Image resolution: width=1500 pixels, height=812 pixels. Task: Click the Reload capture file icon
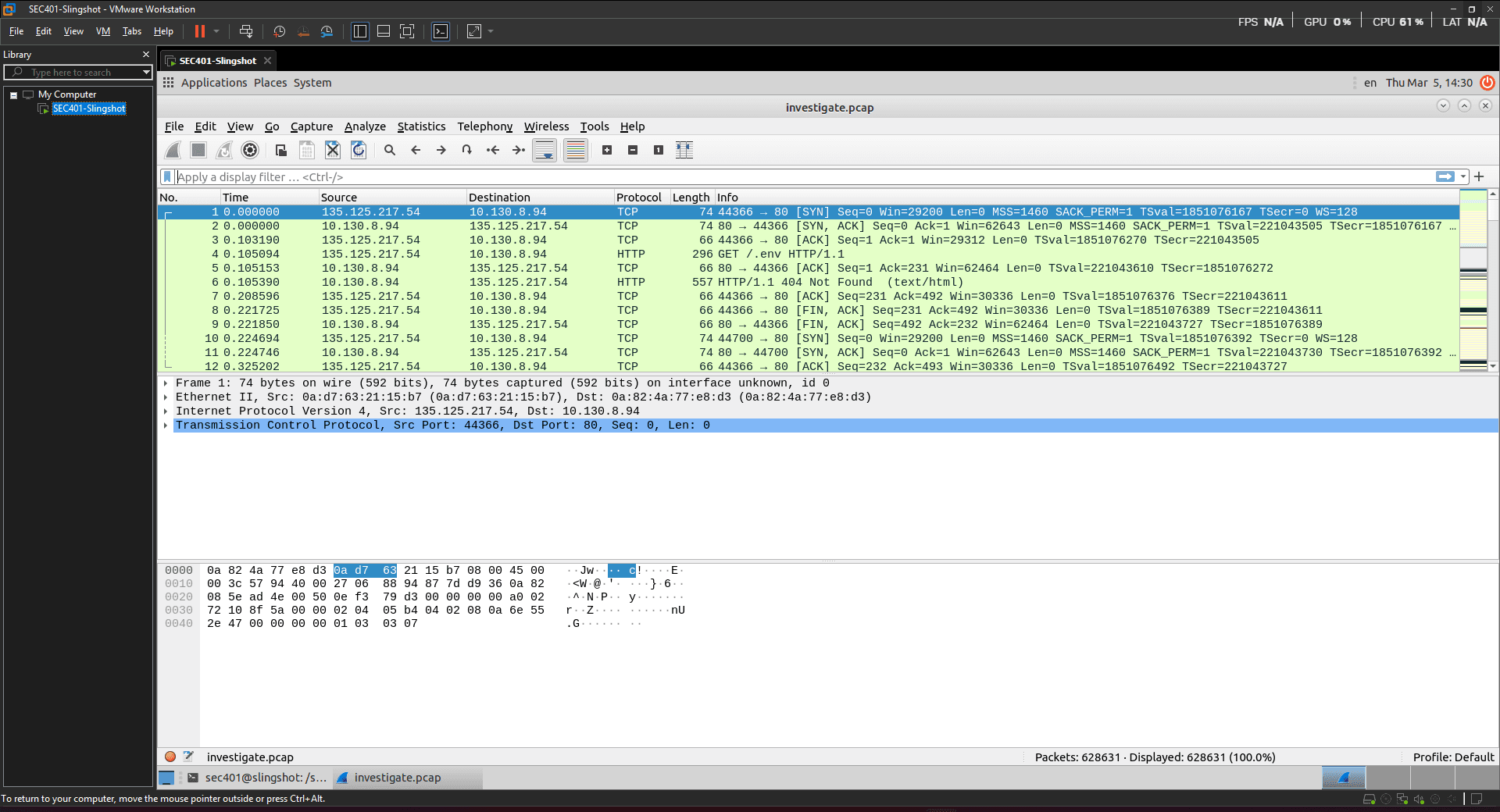coord(359,150)
